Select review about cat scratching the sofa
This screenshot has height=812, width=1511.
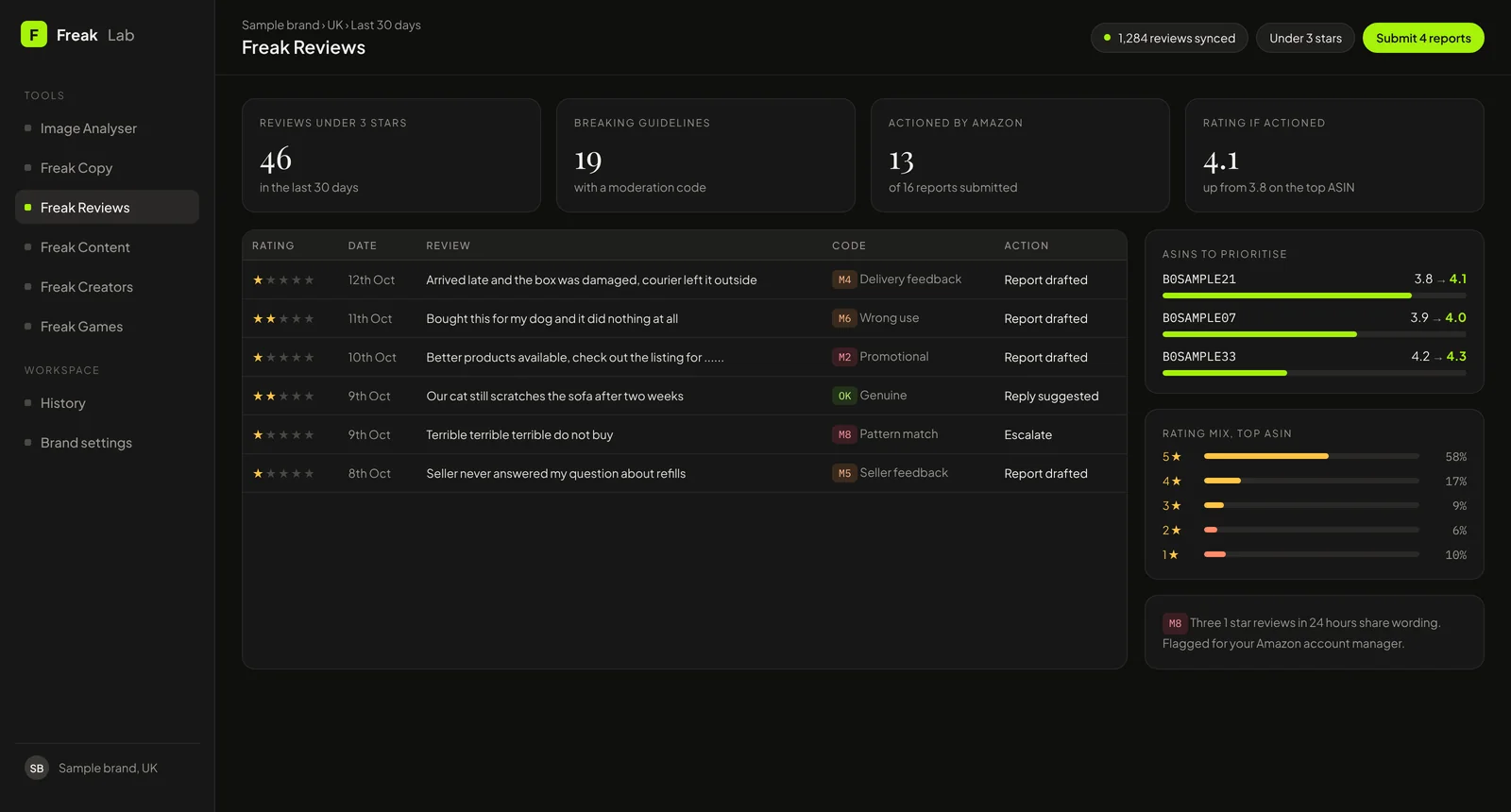pyautogui.click(x=554, y=397)
